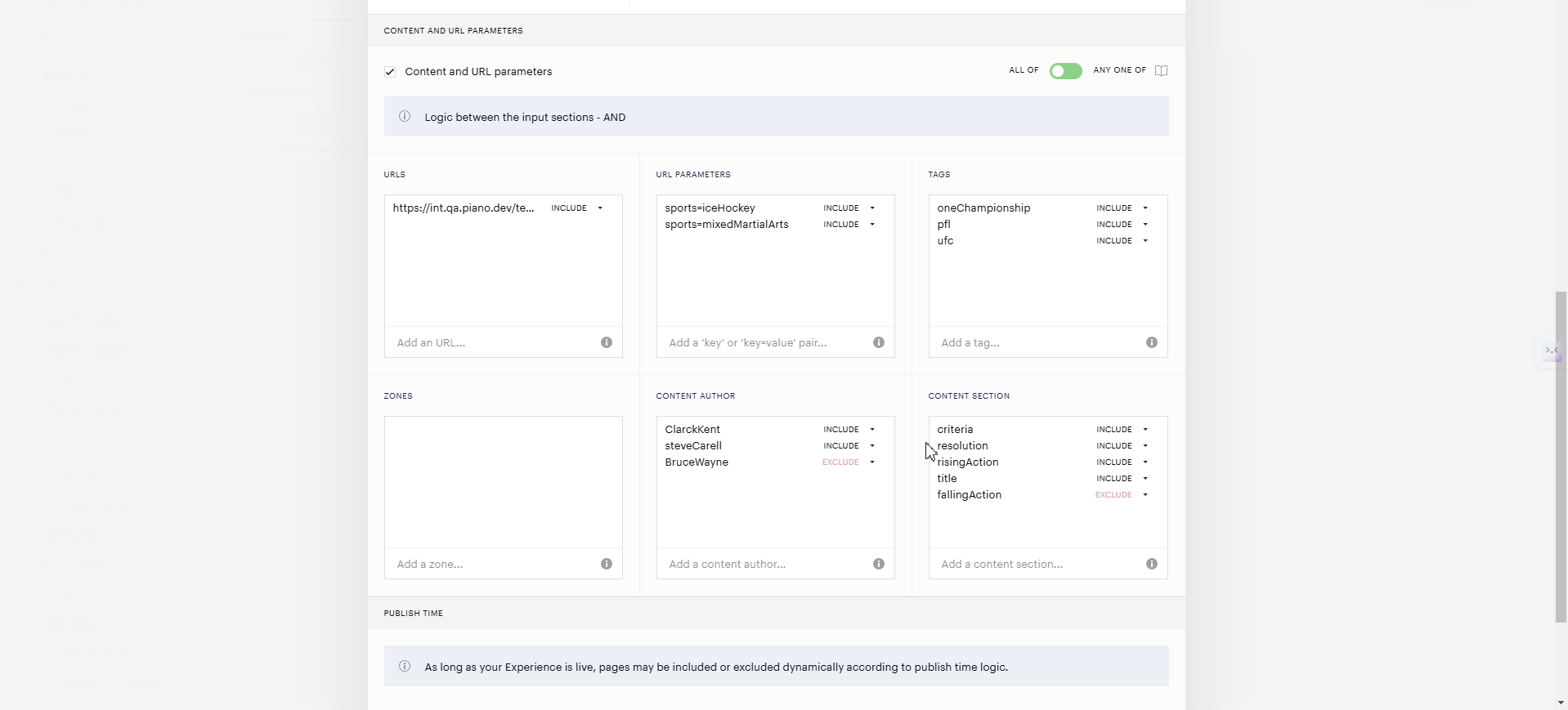
Task: Click info icon in Content Section input
Action: pyautogui.click(x=1152, y=564)
